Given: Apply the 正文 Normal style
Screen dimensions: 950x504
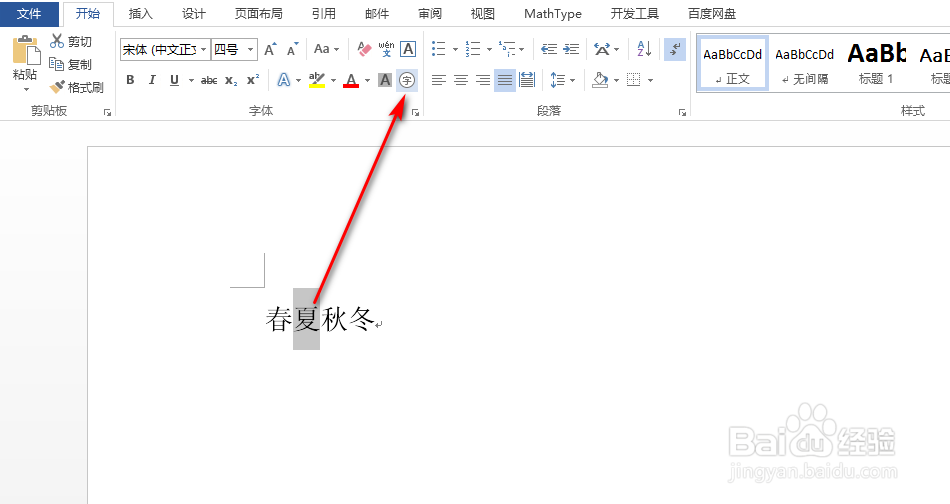Looking at the screenshot, I should point(732,64).
